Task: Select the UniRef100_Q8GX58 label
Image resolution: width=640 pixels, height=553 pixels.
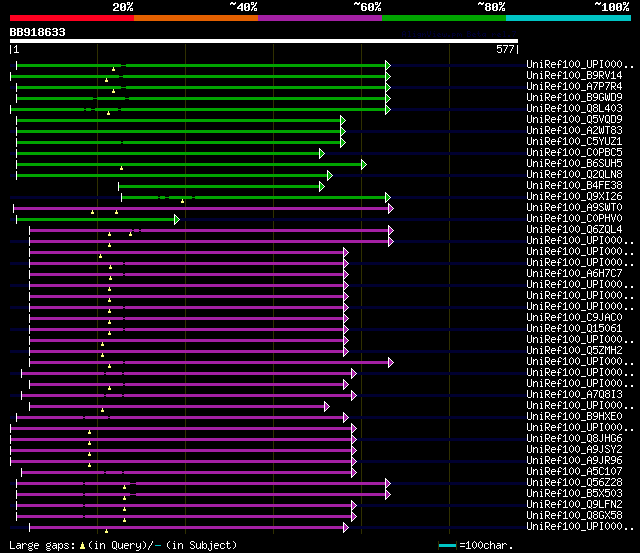Action: tap(574, 515)
